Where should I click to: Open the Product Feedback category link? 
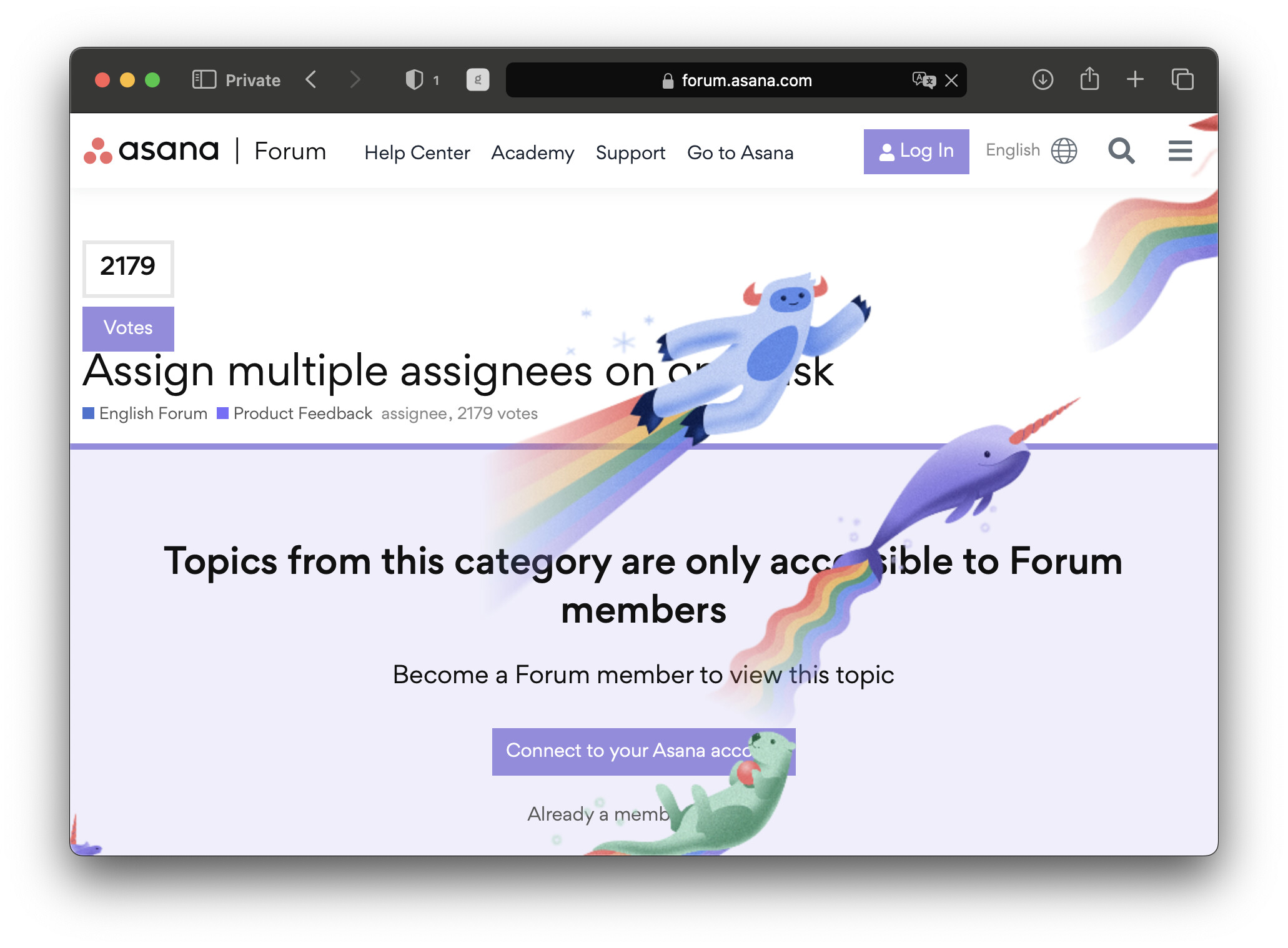(x=302, y=413)
